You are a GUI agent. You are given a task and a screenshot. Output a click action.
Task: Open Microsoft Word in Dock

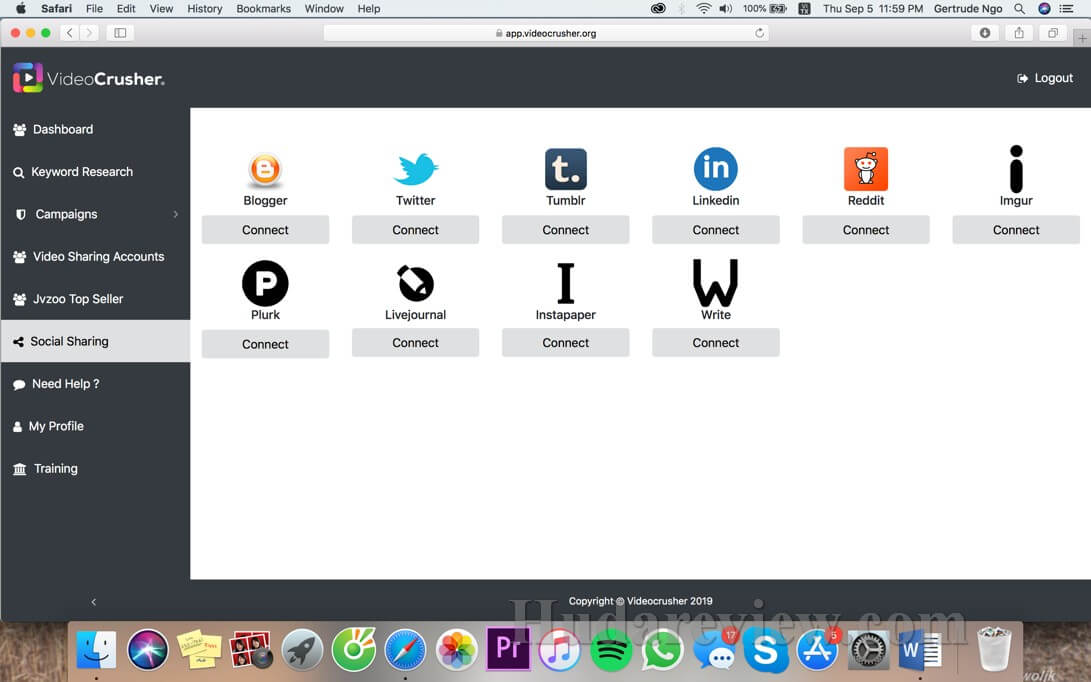920,650
